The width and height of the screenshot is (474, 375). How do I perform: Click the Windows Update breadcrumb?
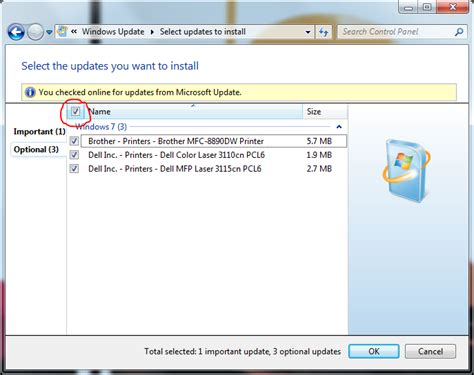pyautogui.click(x=113, y=32)
